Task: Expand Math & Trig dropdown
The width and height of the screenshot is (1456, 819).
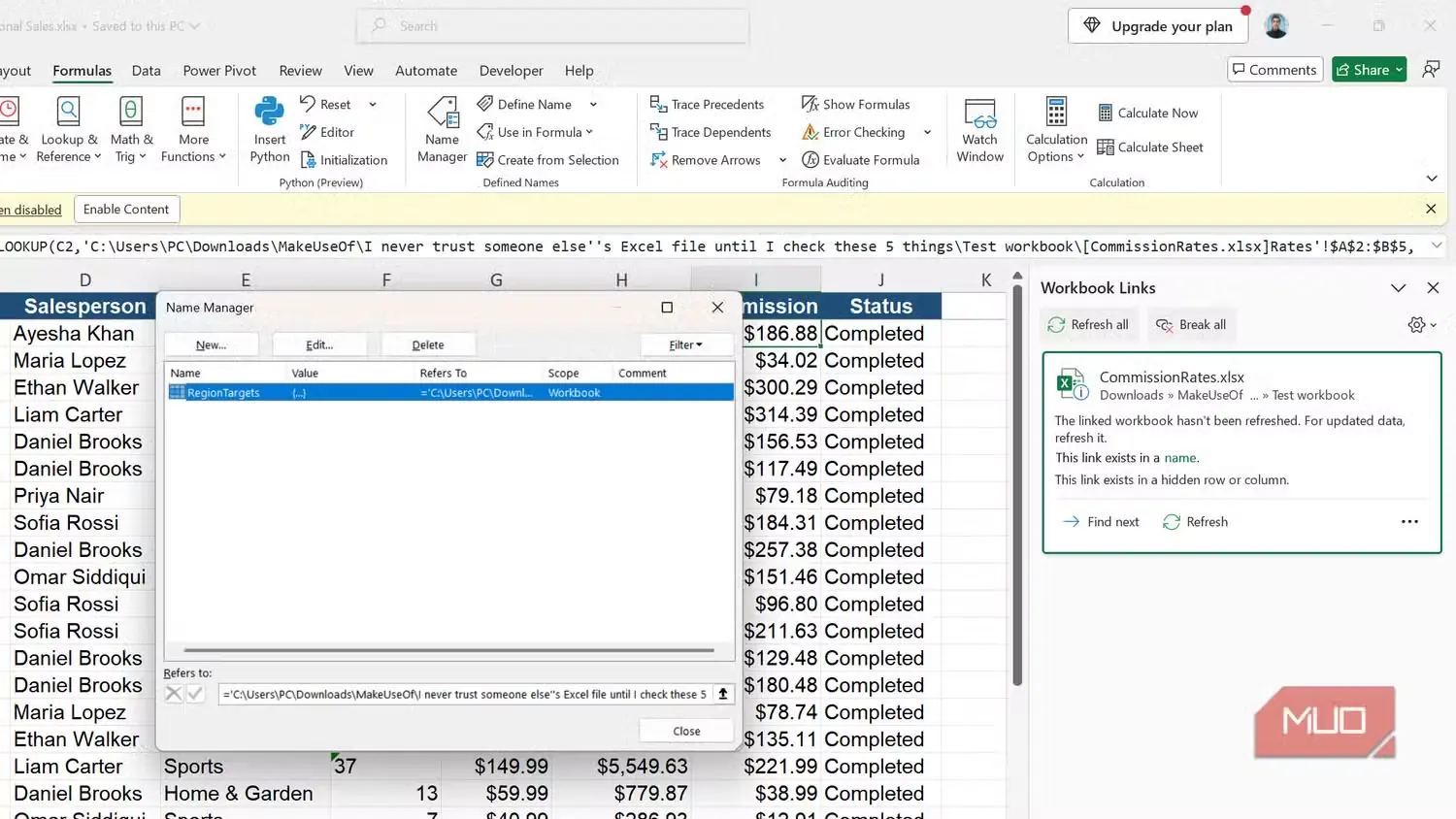Action: [x=130, y=130]
